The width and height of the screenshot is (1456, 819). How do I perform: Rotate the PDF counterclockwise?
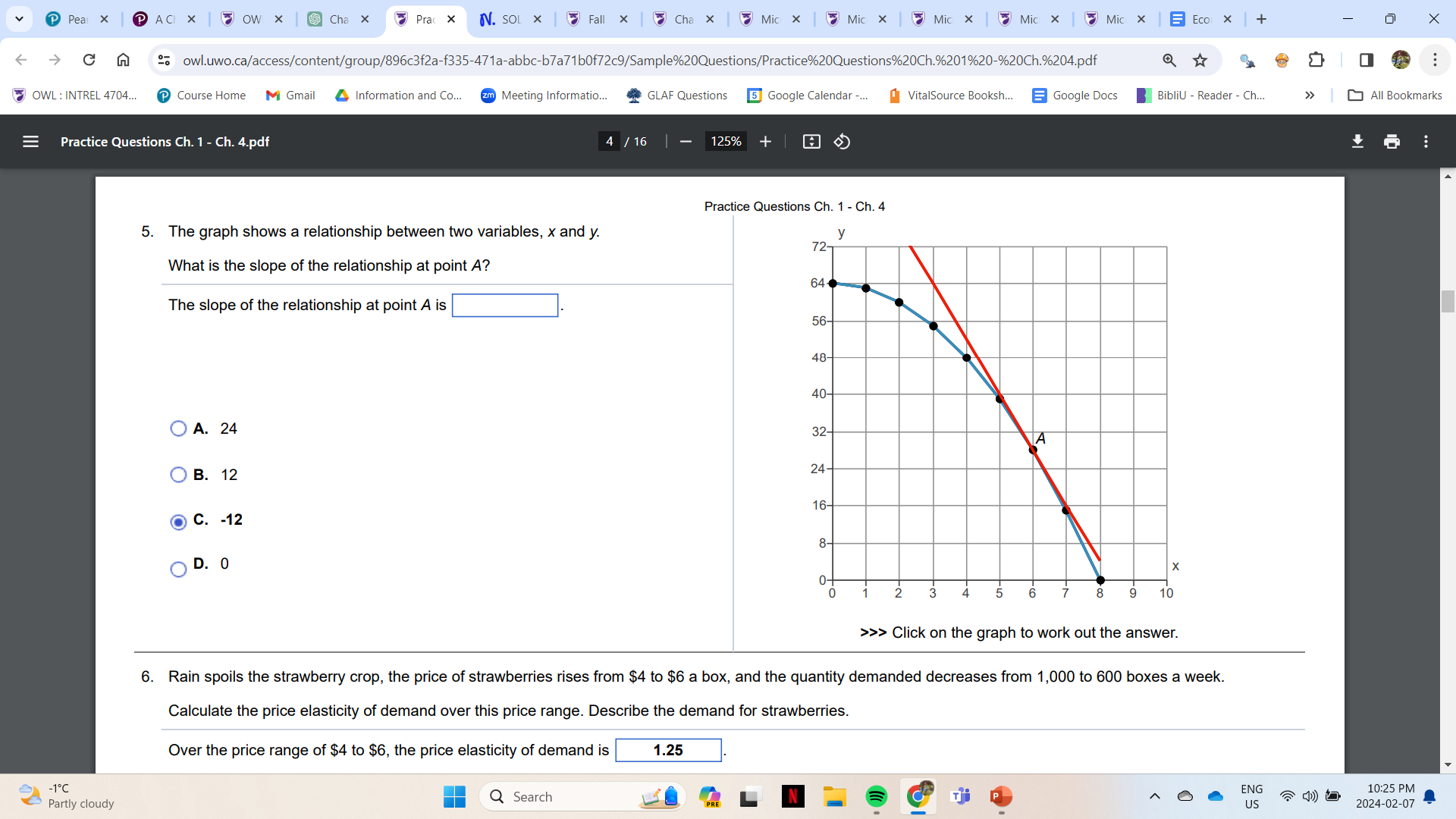coord(842,141)
